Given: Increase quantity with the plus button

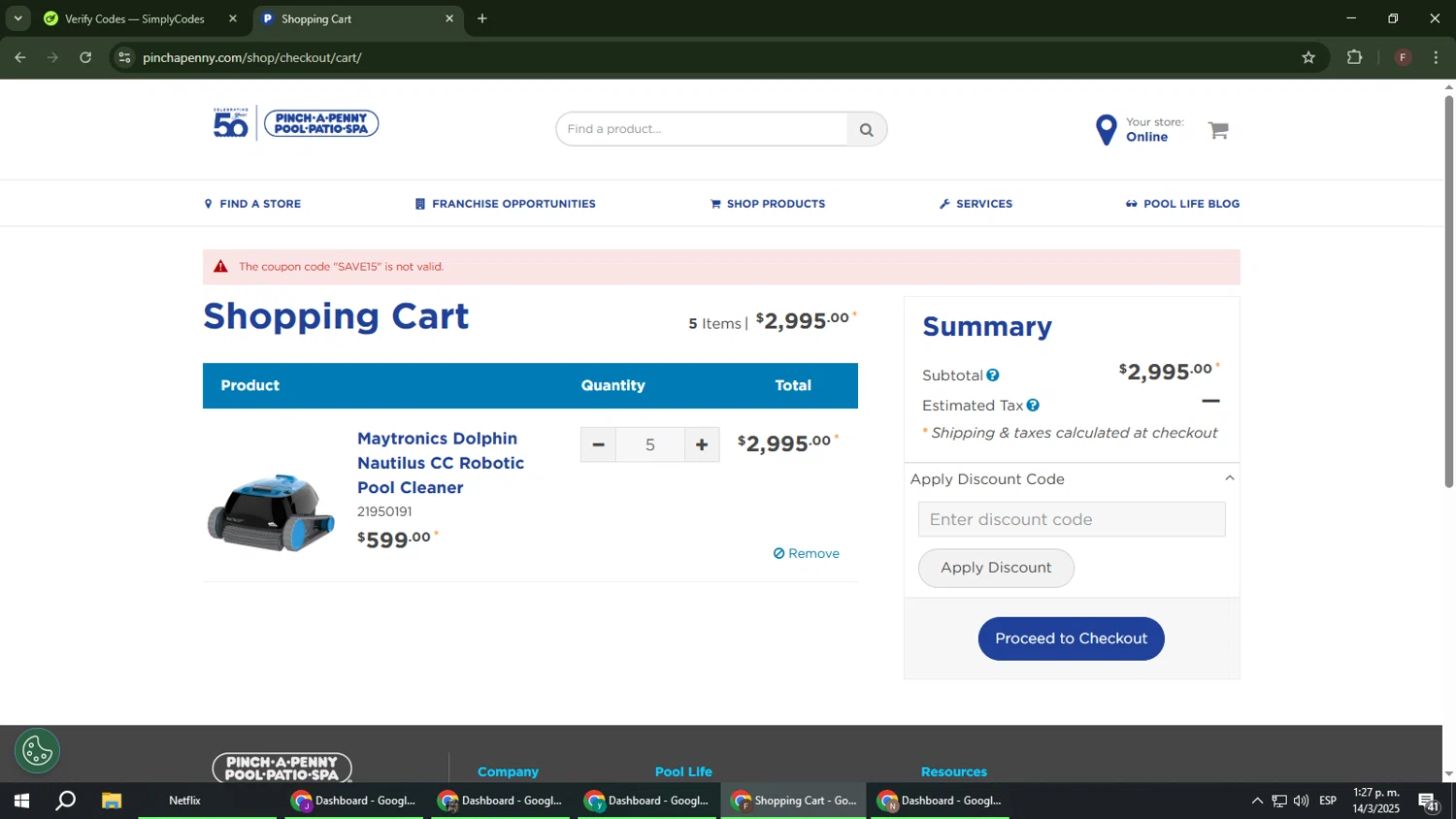Looking at the screenshot, I should (702, 445).
